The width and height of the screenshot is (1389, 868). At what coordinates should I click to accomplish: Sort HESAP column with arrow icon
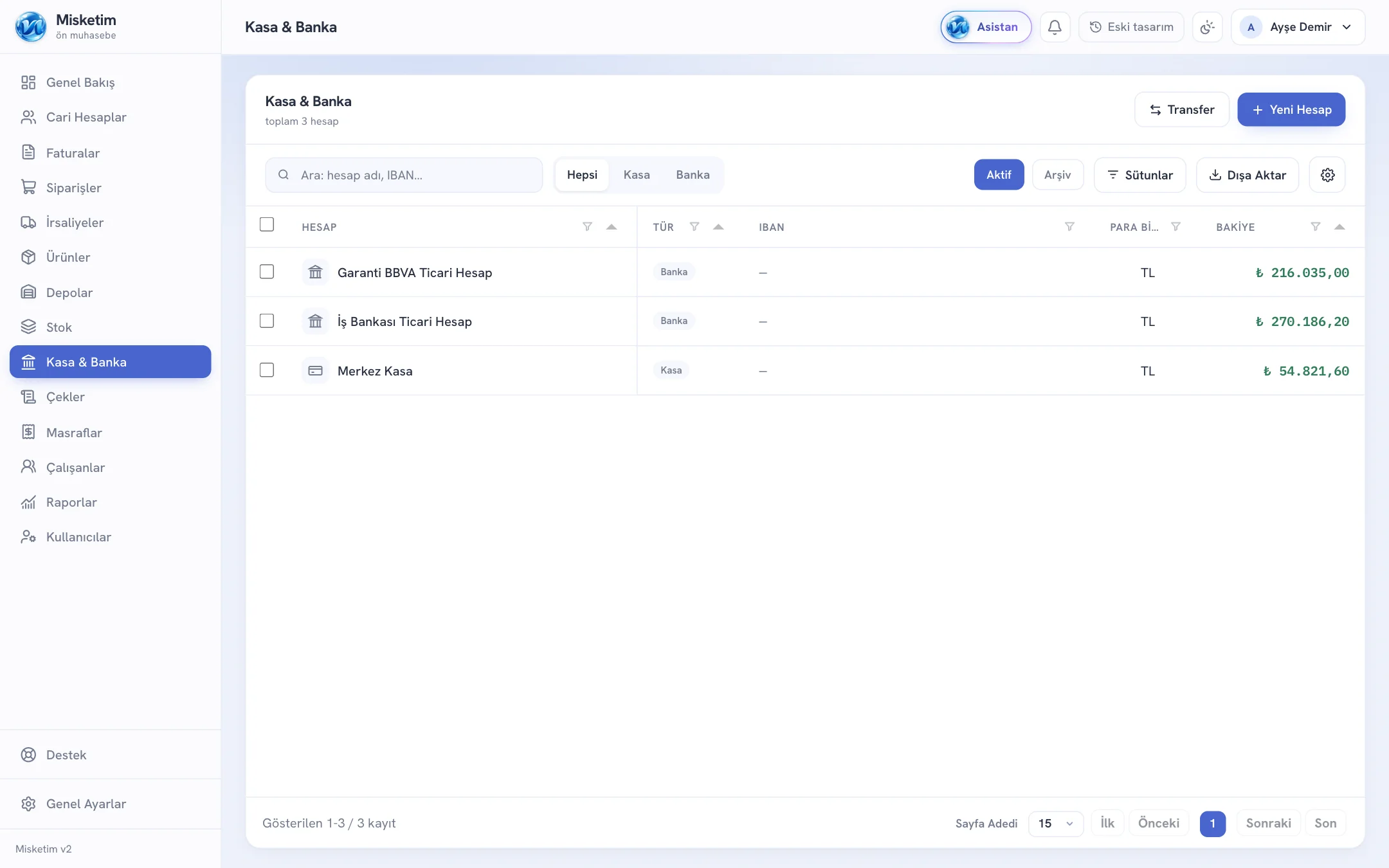tap(612, 226)
